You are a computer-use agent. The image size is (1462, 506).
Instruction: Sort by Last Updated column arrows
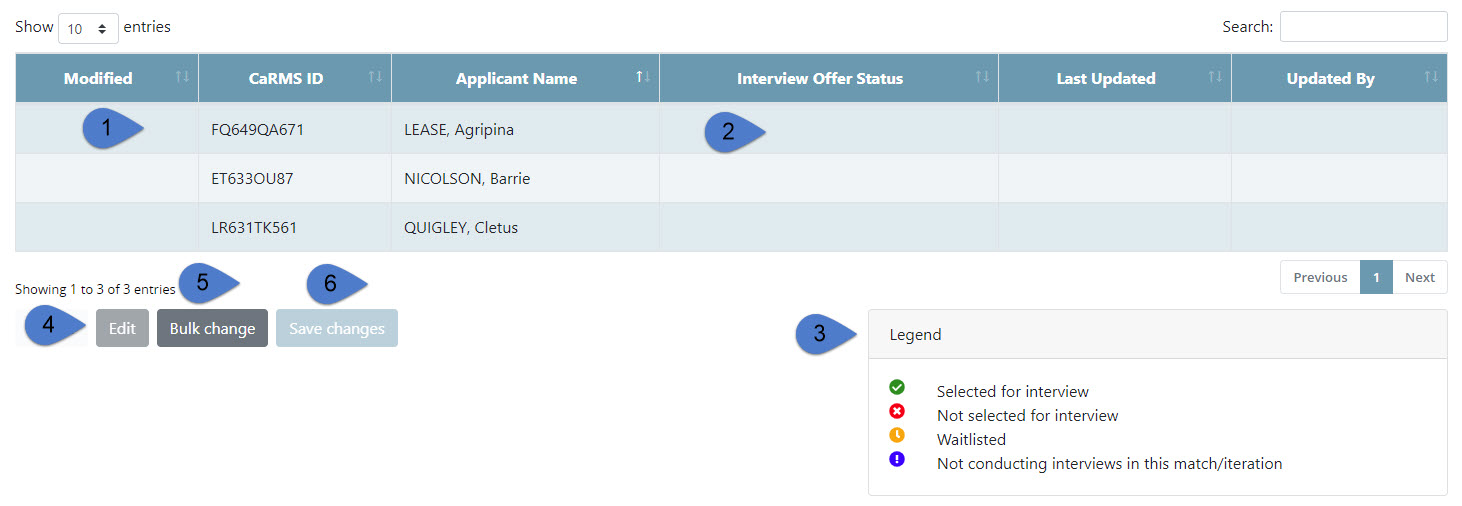[1215, 78]
